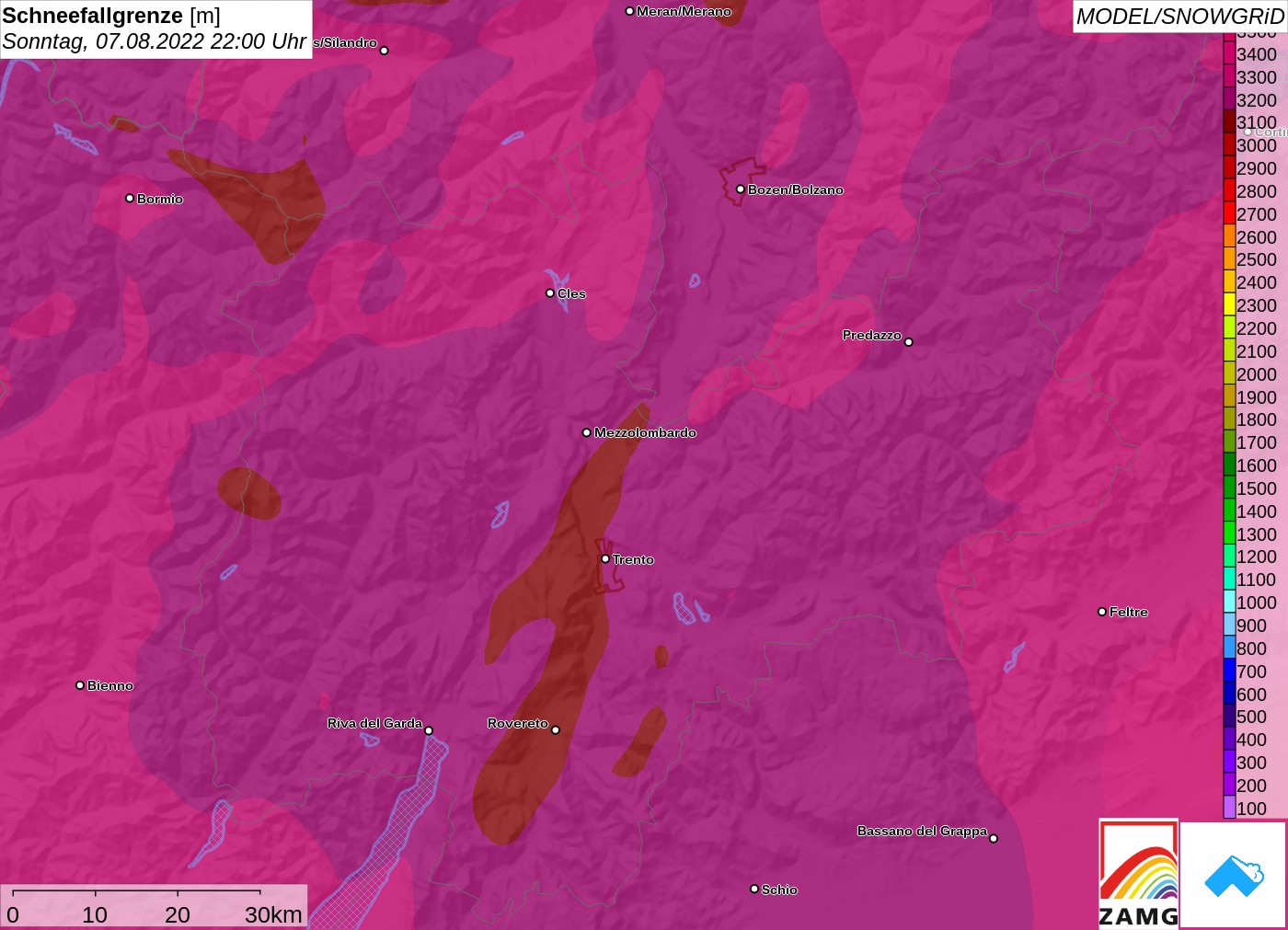This screenshot has height=930, width=1288.
Task: Click the 2000 legend value
Action: point(1257,374)
